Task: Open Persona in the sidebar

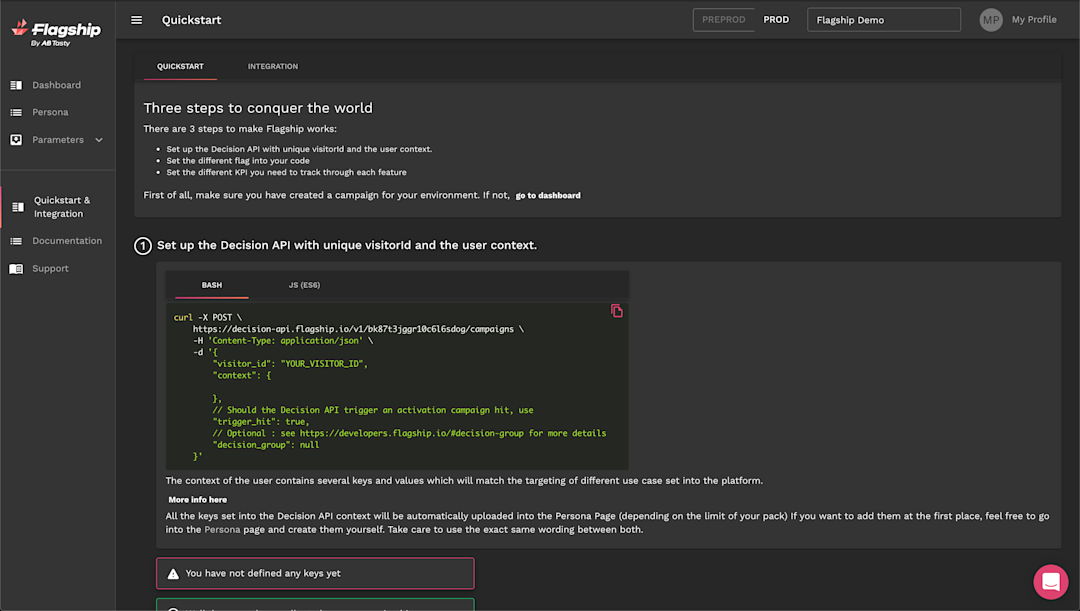Action: point(50,112)
